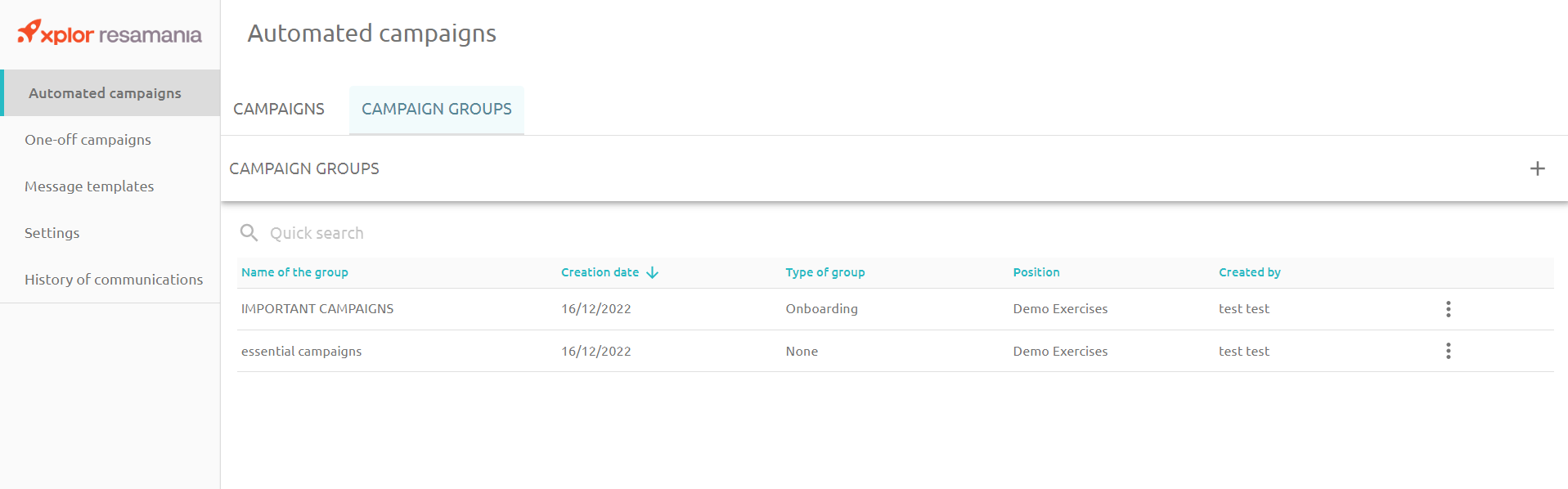Click the Creation date sort arrow

652,272
